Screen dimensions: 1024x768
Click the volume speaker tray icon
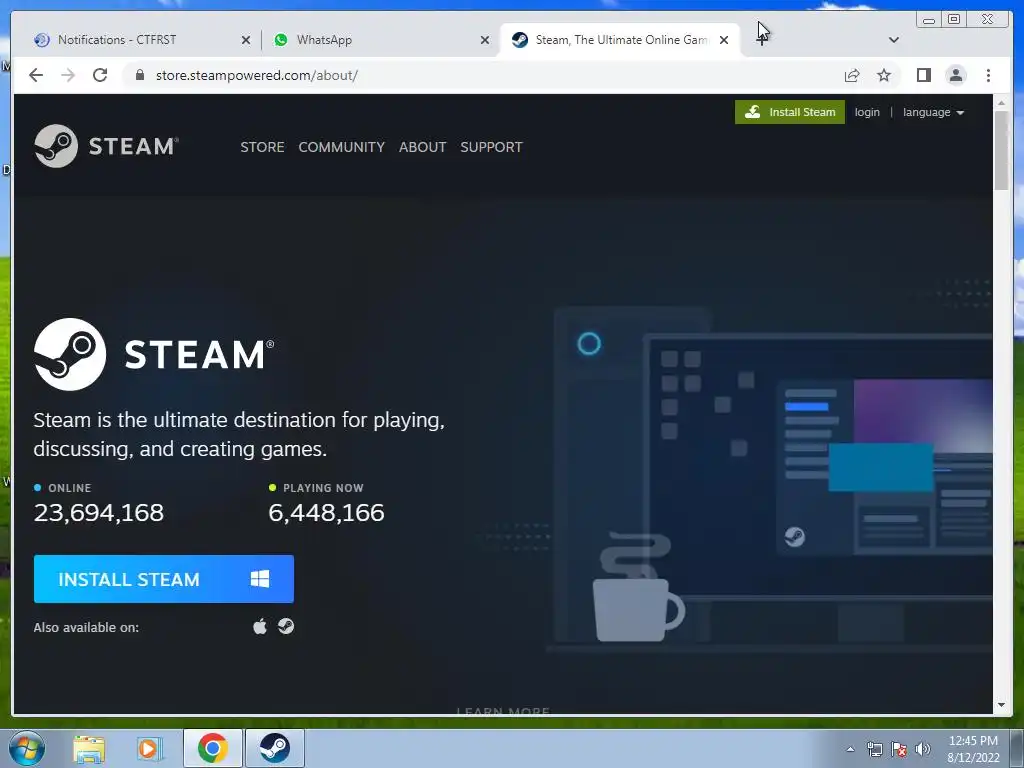pos(923,749)
